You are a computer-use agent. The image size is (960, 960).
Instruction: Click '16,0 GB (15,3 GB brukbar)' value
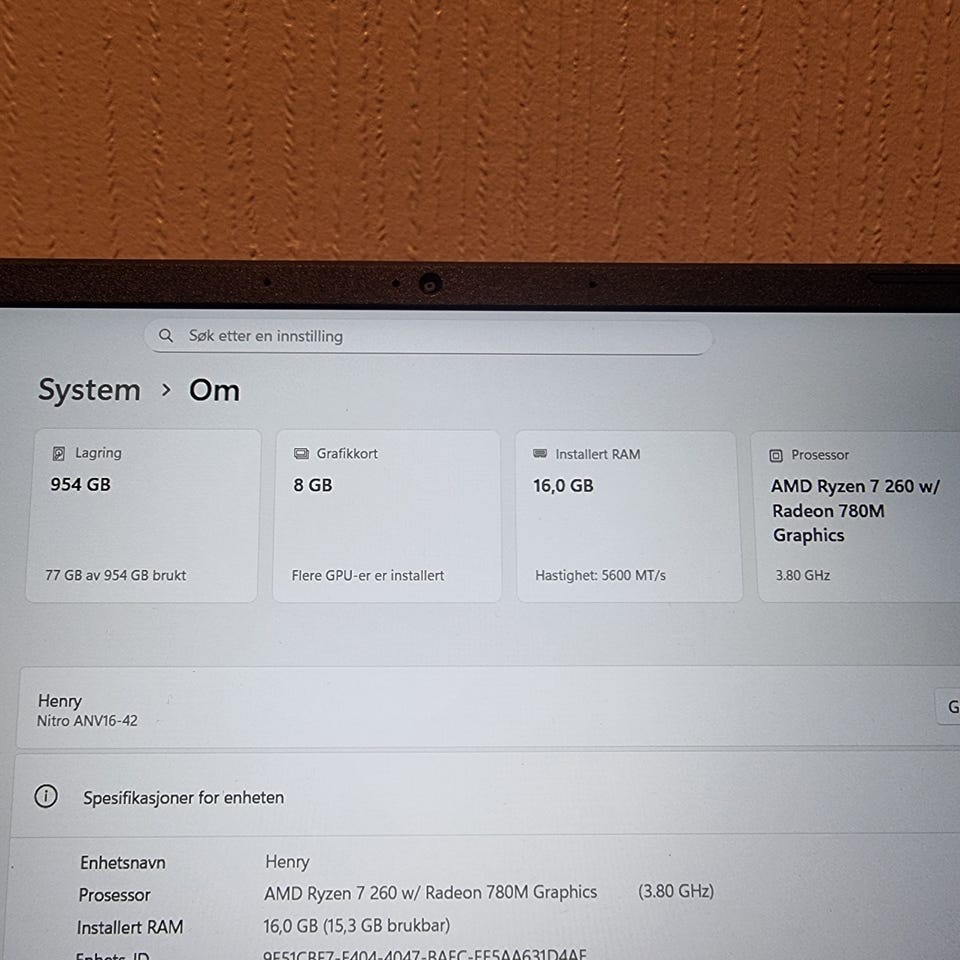[356, 926]
